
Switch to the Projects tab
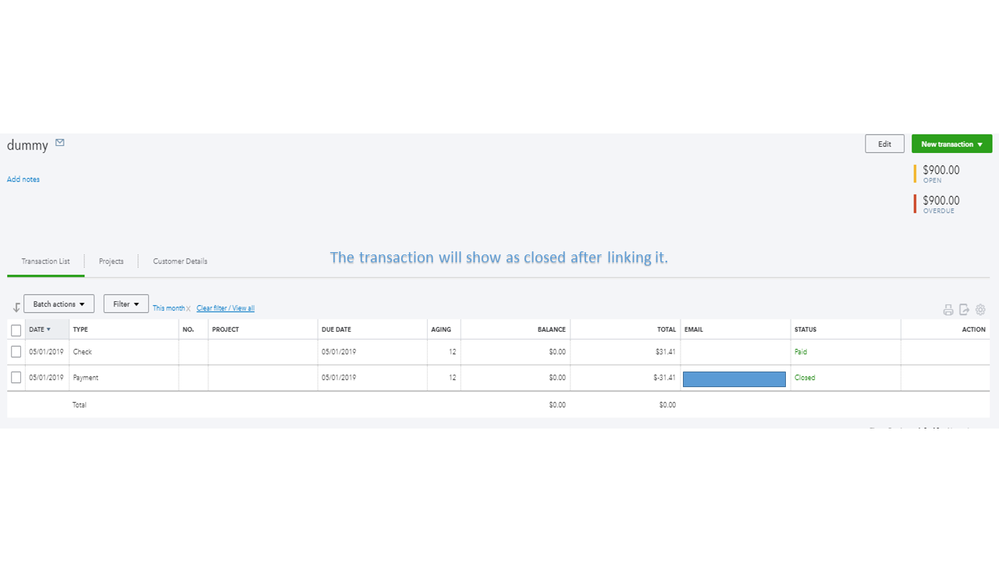click(111, 262)
